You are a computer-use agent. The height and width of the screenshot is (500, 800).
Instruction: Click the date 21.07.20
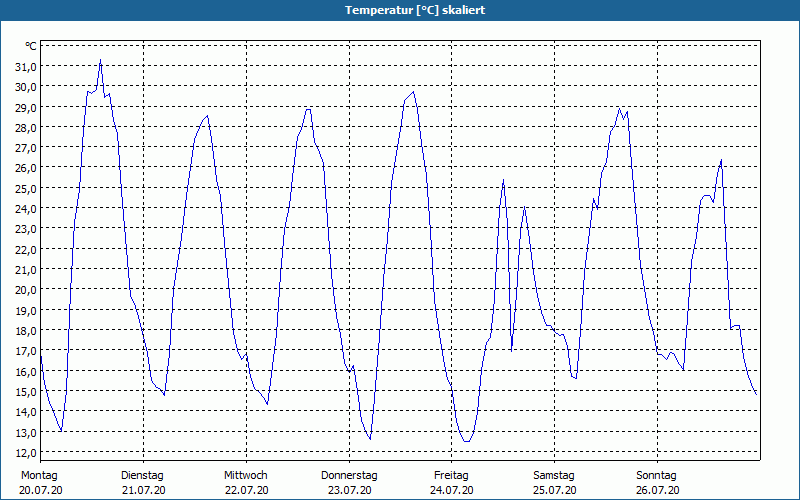click(x=143, y=490)
